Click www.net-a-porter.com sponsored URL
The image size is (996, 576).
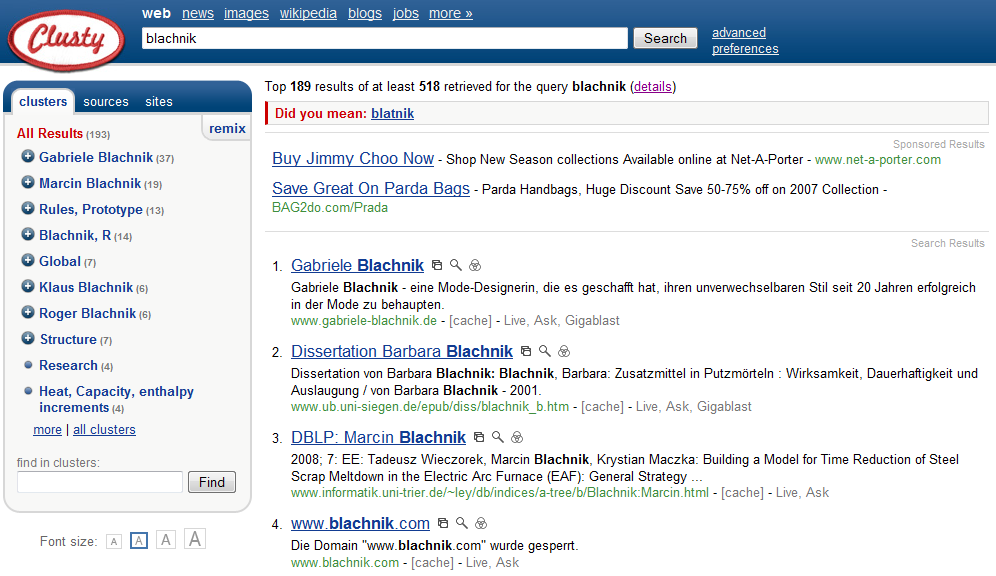pyautogui.click(x=878, y=159)
